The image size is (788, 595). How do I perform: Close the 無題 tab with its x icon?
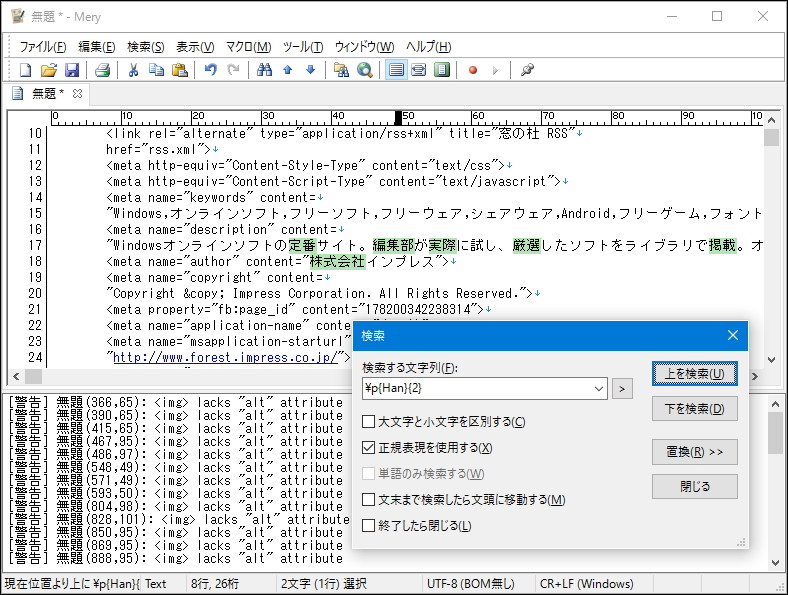[77, 93]
